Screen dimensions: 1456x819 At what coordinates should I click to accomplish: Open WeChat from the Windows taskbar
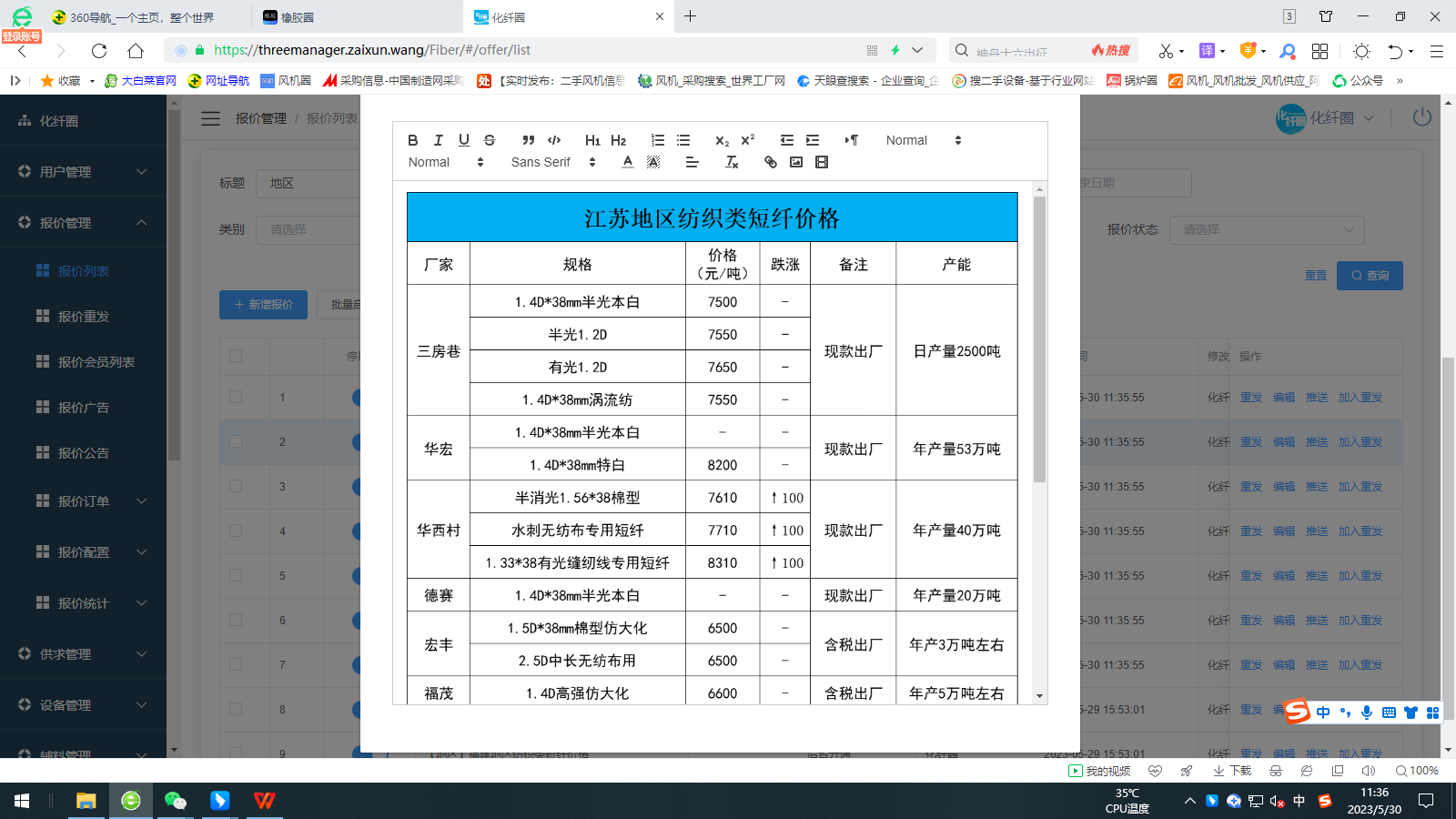[175, 801]
